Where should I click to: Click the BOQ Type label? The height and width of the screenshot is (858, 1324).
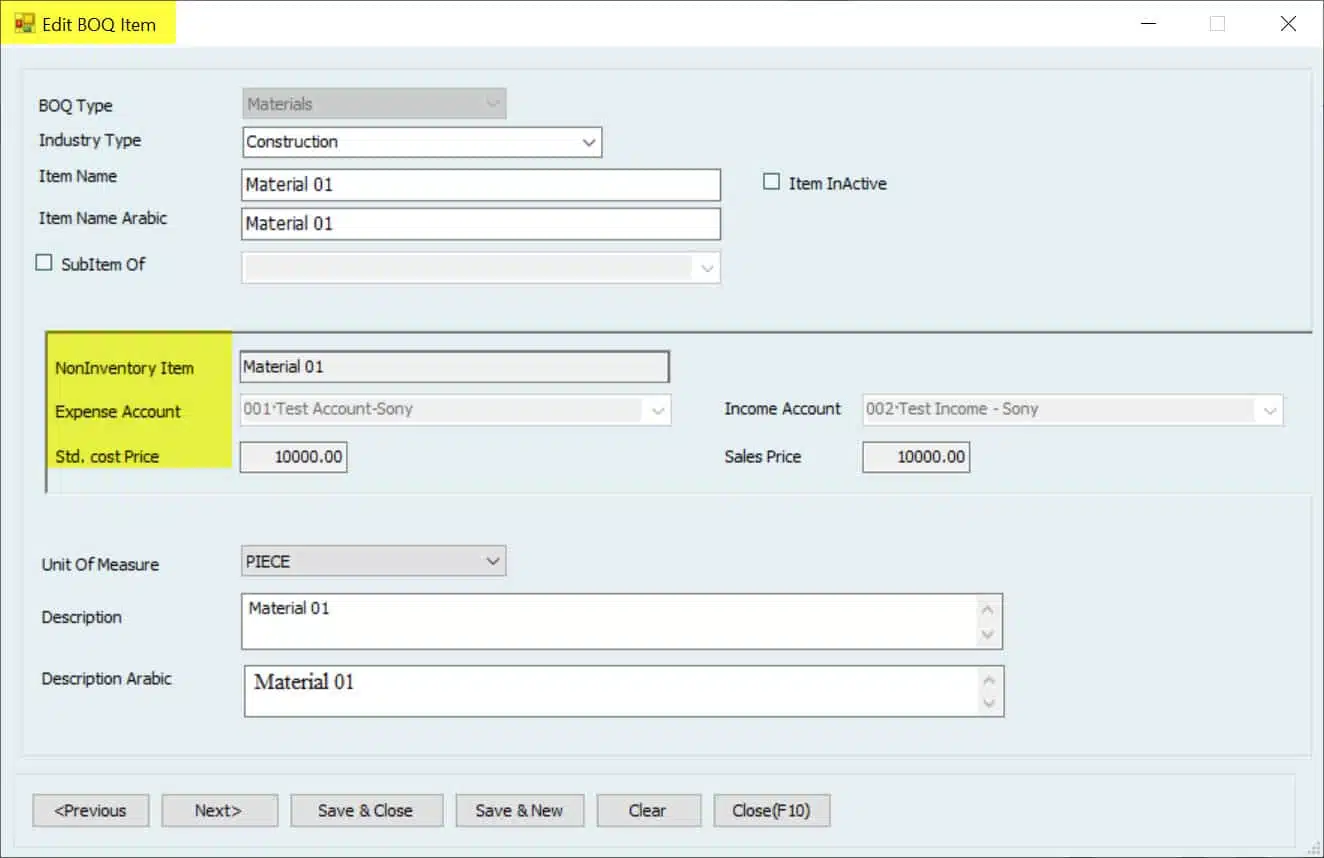[76, 105]
